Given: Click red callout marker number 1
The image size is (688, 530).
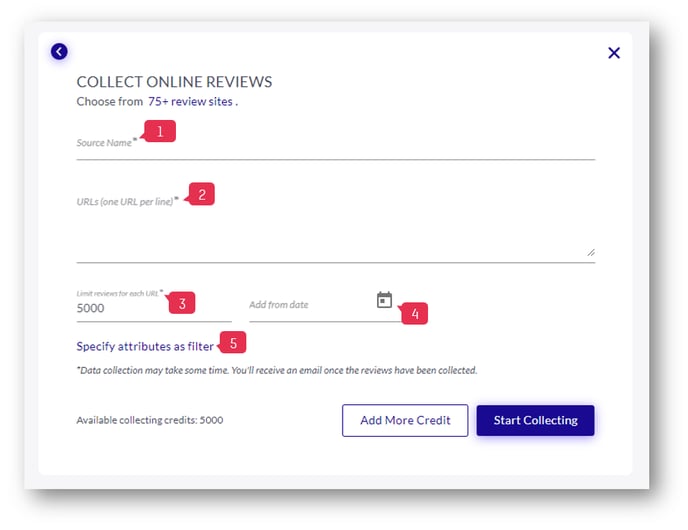Looking at the screenshot, I should (x=160, y=131).
